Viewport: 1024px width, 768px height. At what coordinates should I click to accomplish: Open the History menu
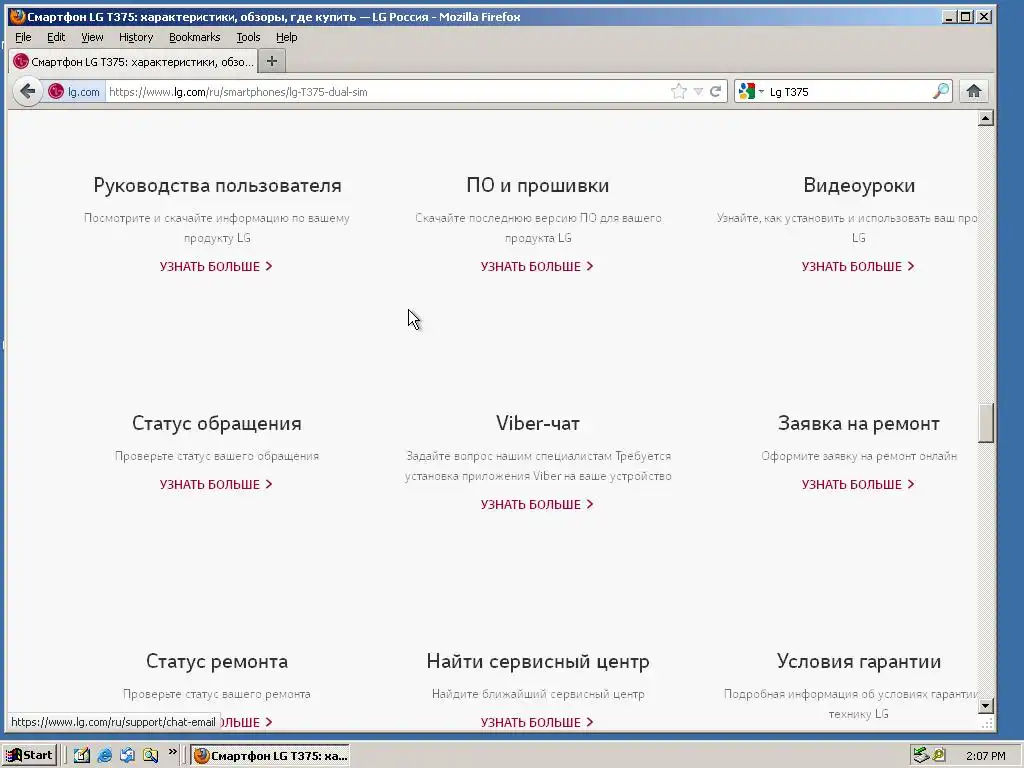(x=136, y=37)
